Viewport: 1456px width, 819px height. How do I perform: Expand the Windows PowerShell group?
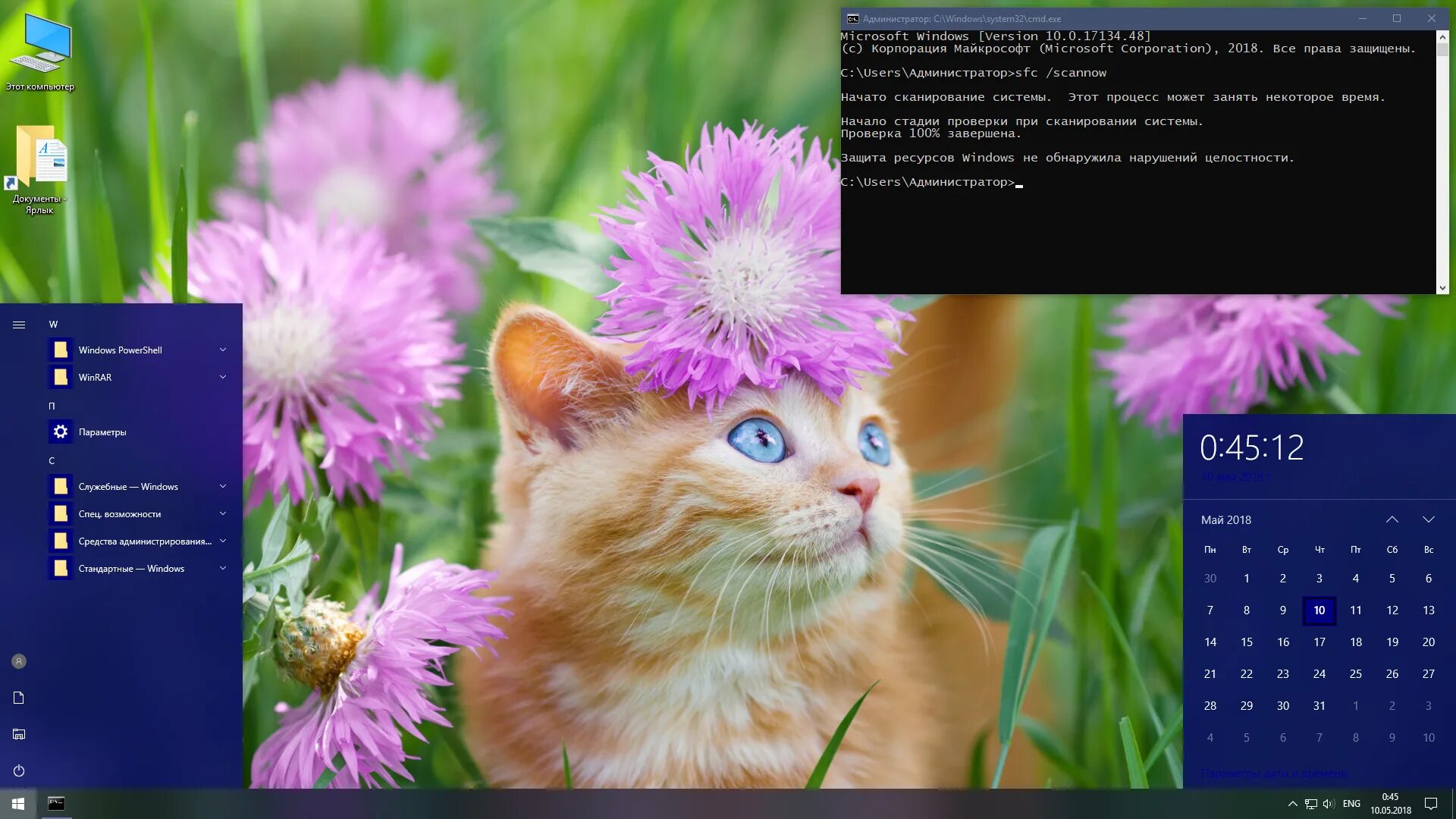click(x=222, y=350)
